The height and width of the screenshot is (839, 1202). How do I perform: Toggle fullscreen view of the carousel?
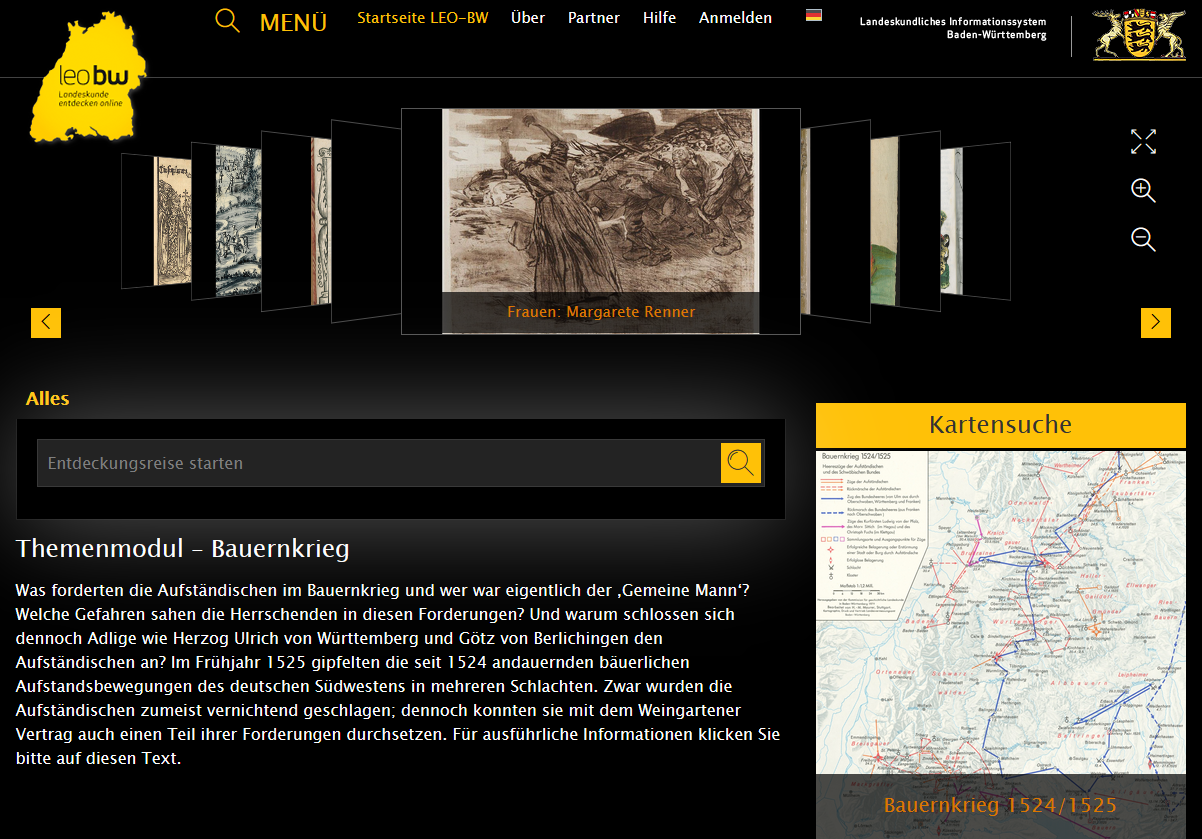[1143, 141]
